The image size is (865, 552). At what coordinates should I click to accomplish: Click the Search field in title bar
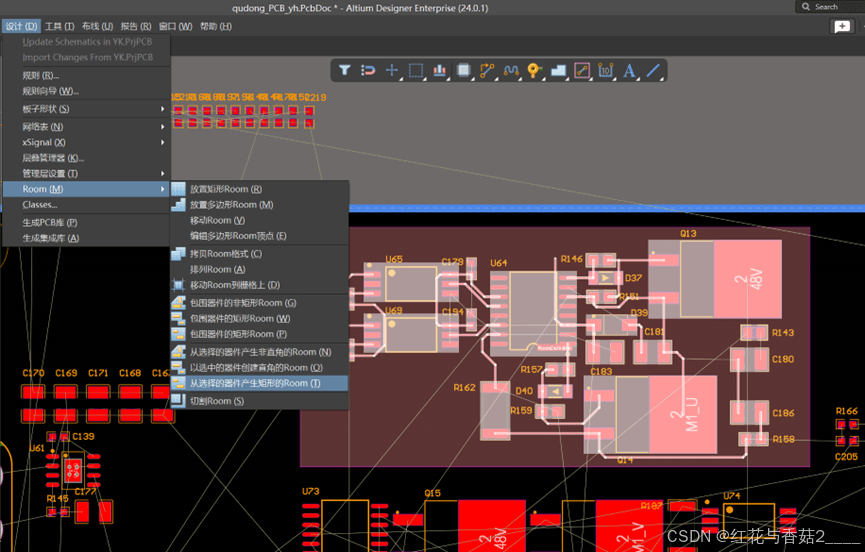point(830,7)
